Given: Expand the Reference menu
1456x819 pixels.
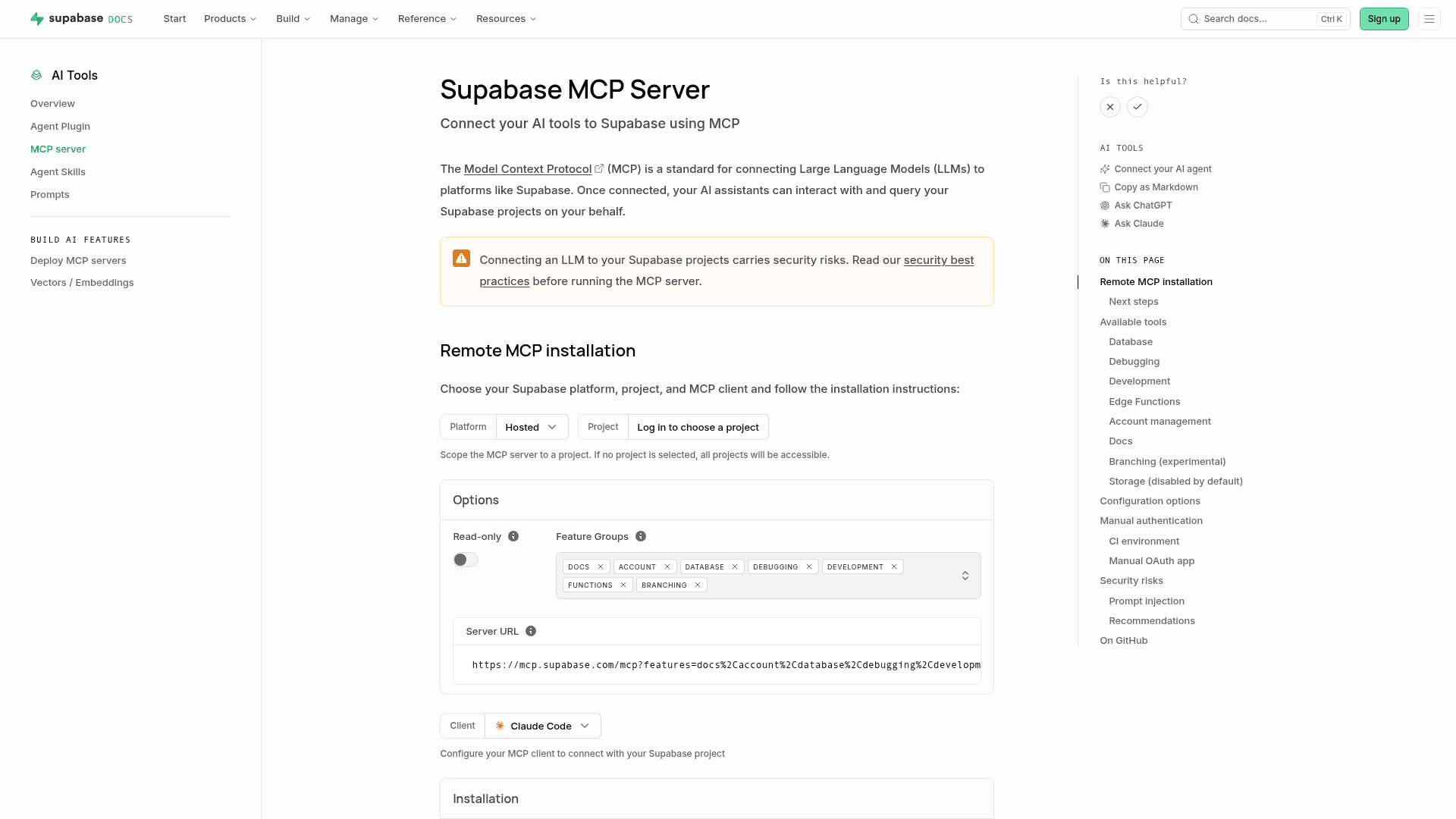Looking at the screenshot, I should 428,19.
